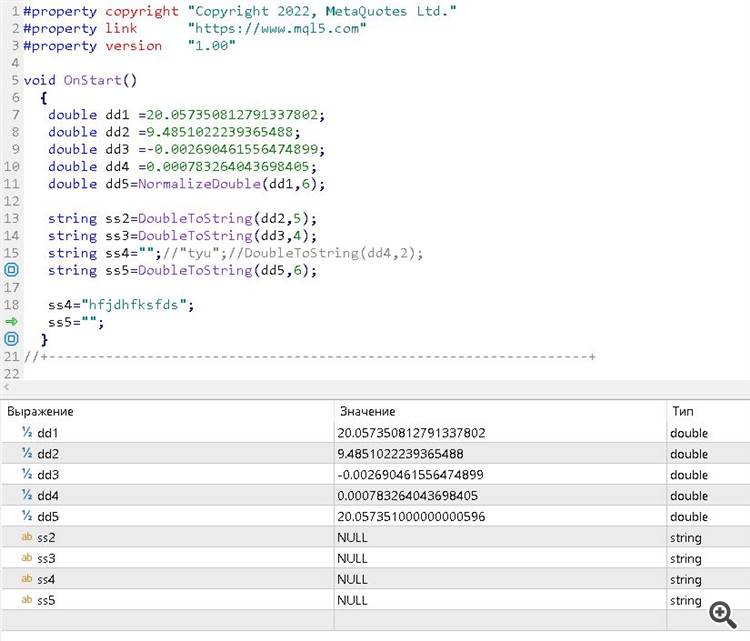Click the double-type icon beside dd4
This screenshot has height=641, width=750.
point(27,495)
